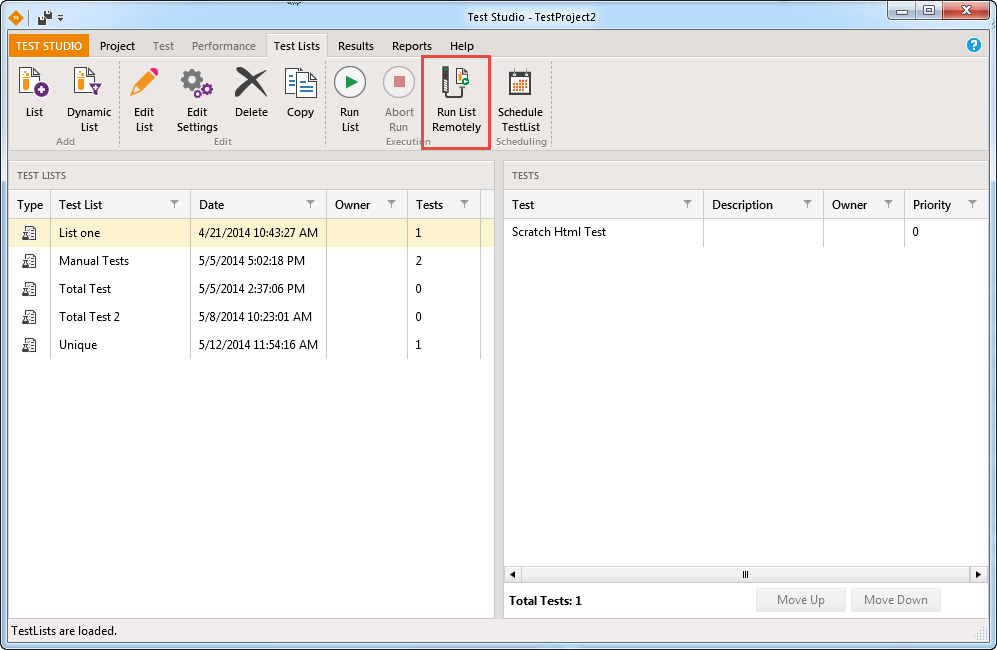Open the Project tab
This screenshot has width=997, height=650.
(117, 46)
